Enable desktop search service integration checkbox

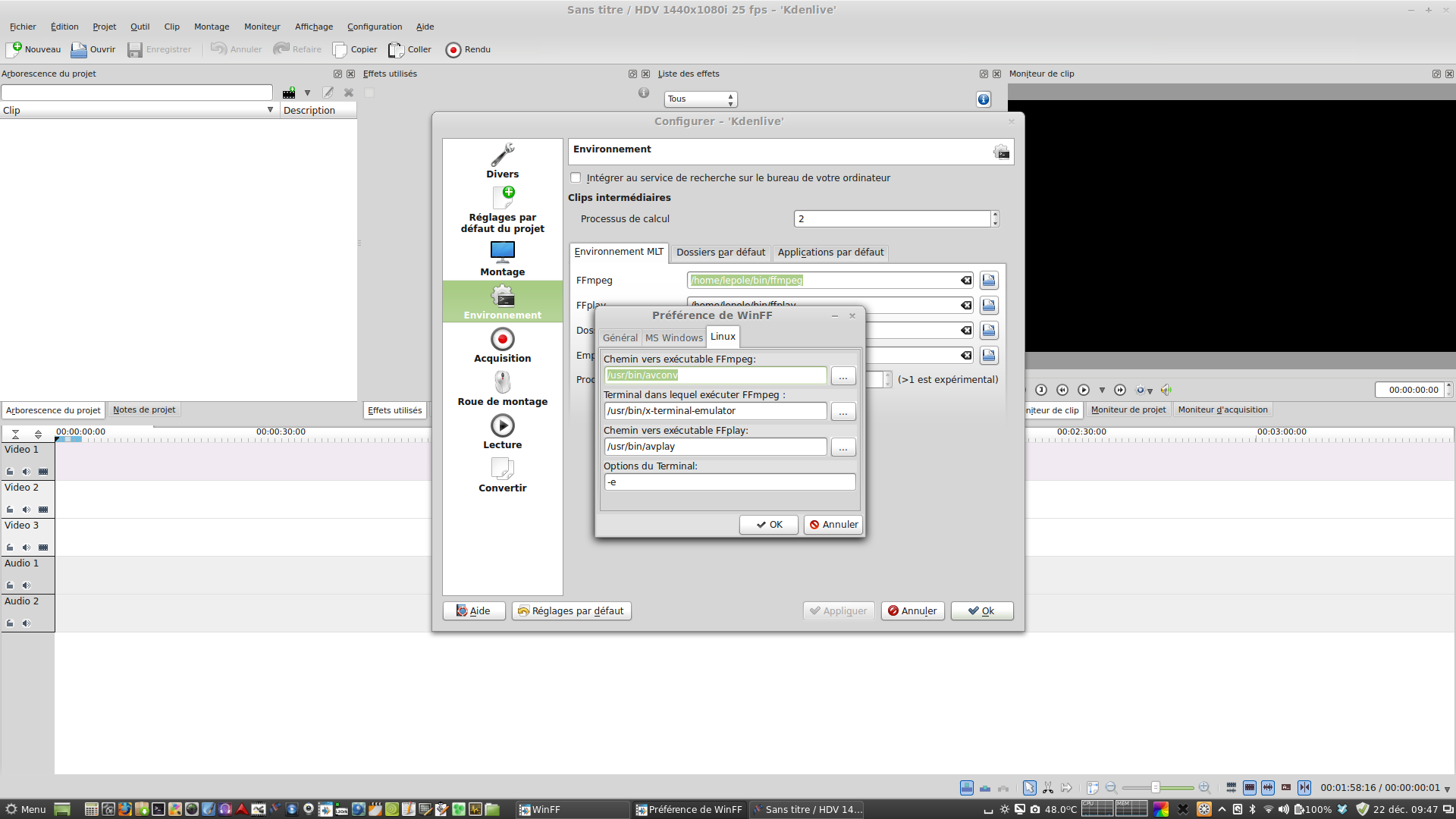click(576, 178)
